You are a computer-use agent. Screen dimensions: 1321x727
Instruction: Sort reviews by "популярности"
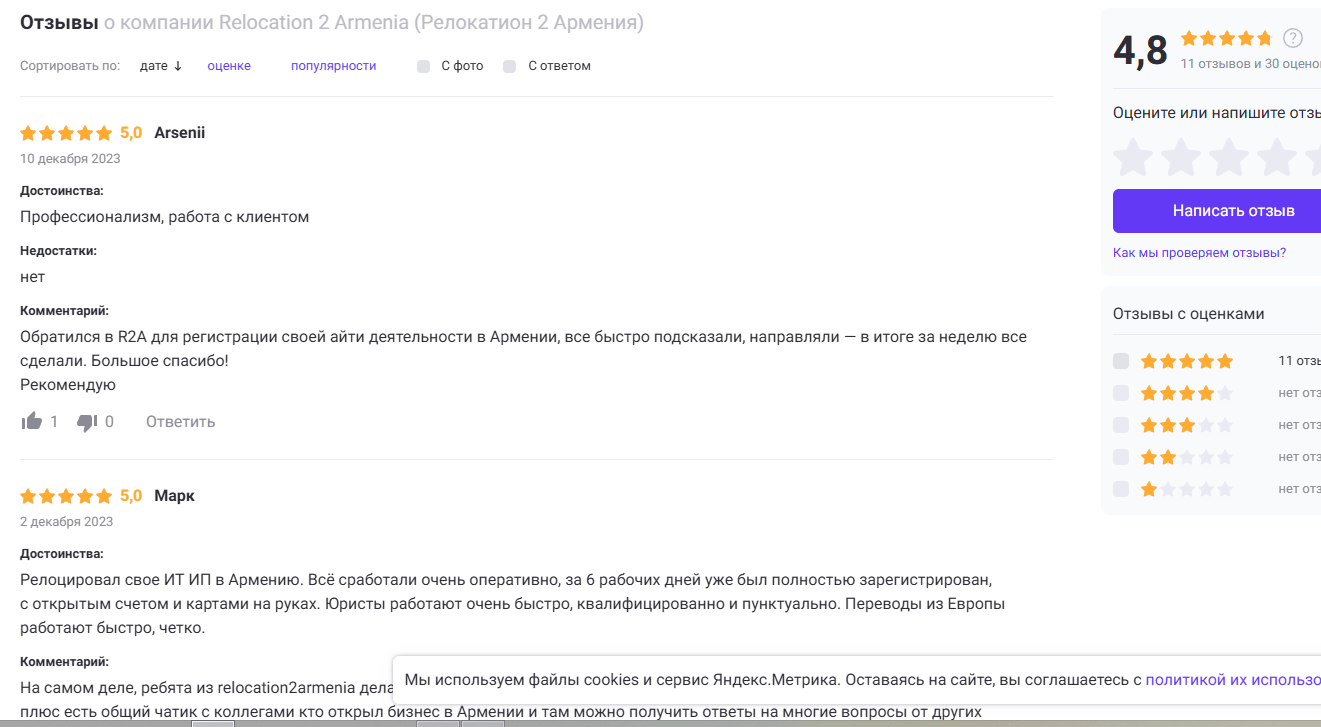(x=333, y=66)
